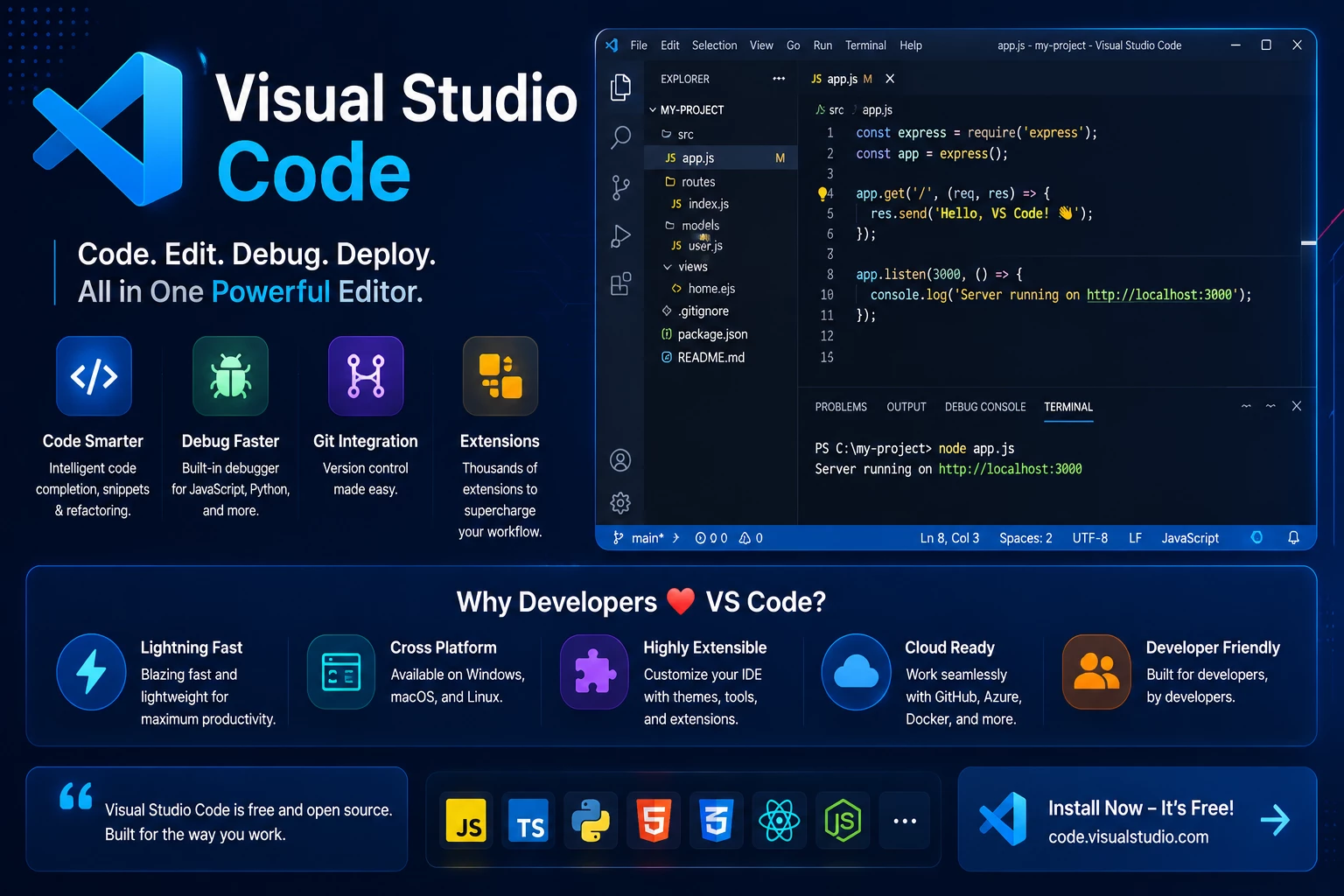Click errors and warnings count in status bar
The width and height of the screenshot is (1344, 896).
point(729,538)
